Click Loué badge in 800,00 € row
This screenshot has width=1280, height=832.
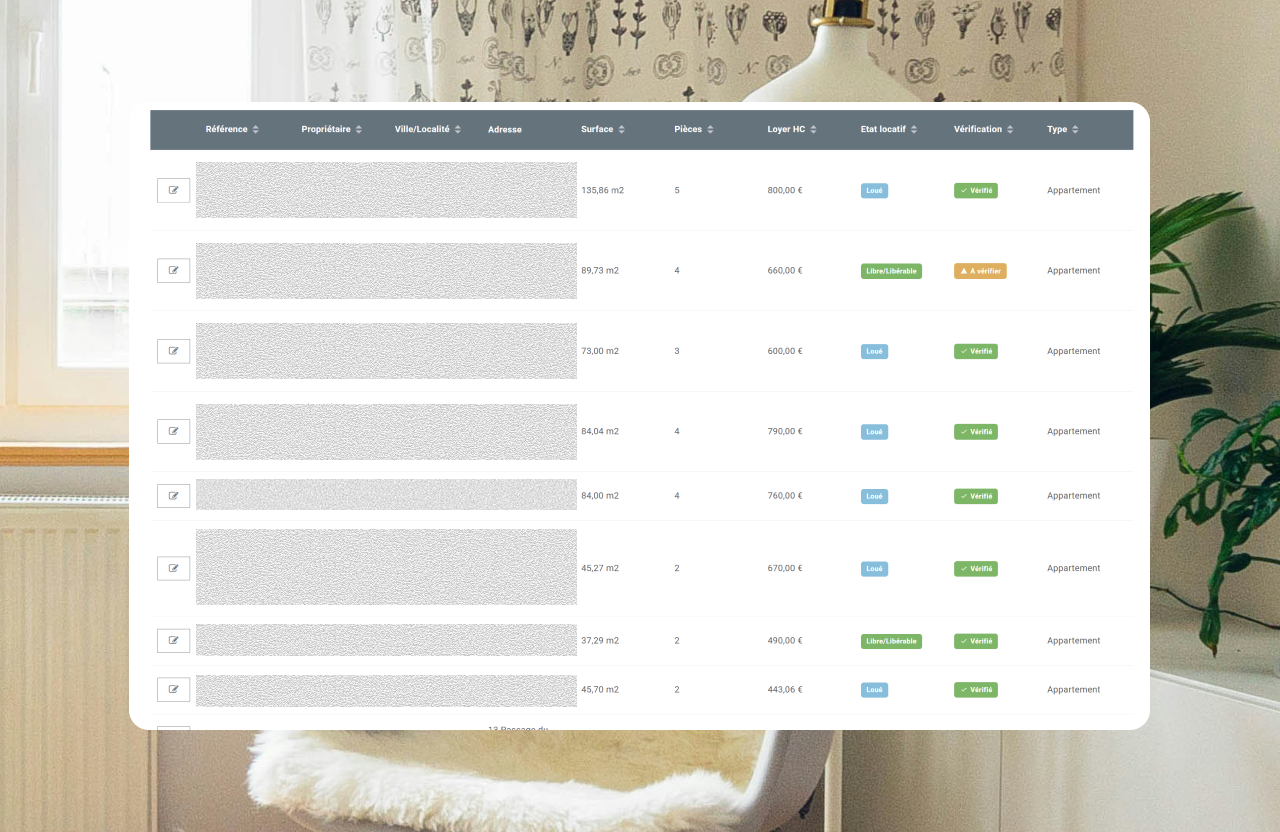874,190
